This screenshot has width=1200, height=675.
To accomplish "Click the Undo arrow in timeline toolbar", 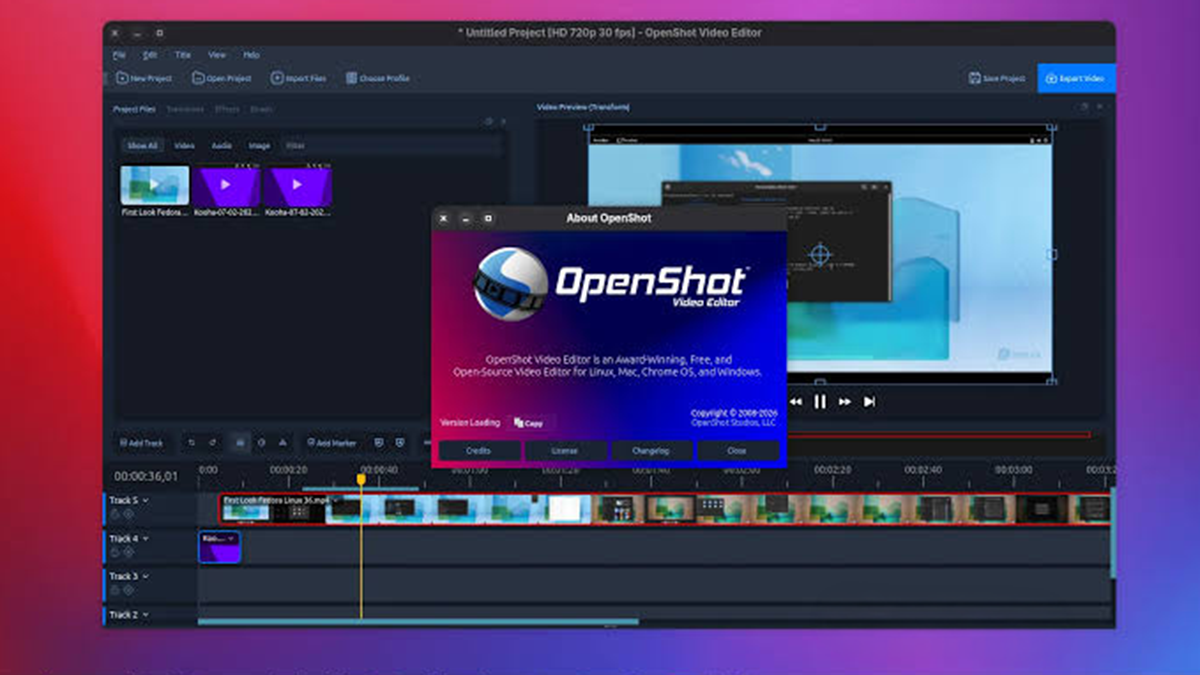I will [191, 442].
